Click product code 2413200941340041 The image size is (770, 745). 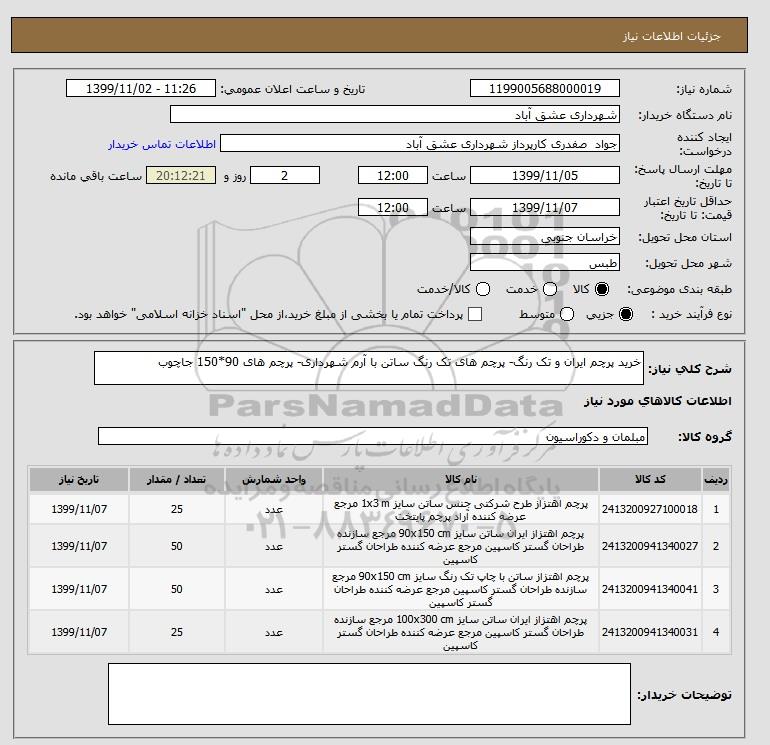pos(650,589)
